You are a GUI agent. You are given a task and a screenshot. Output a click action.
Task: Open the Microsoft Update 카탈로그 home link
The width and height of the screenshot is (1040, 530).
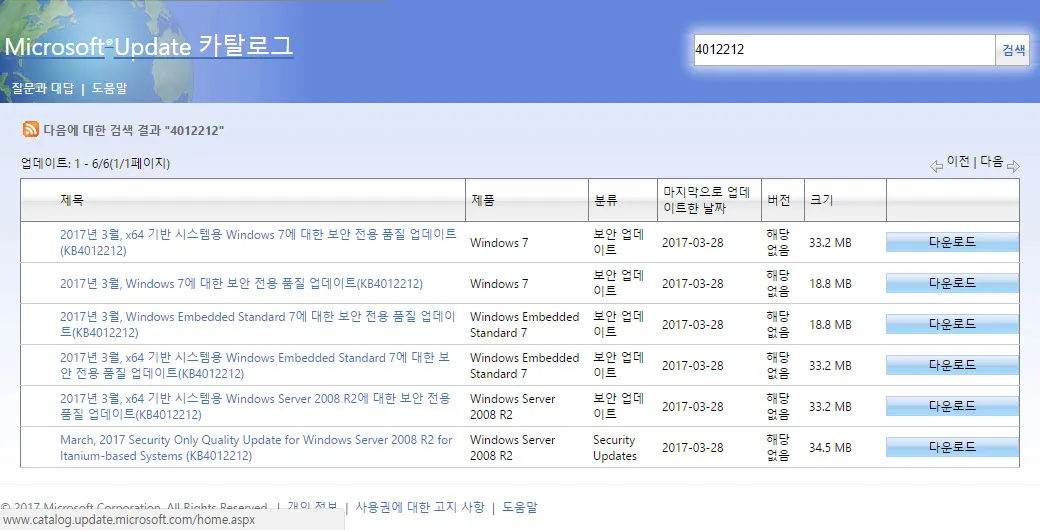click(149, 46)
